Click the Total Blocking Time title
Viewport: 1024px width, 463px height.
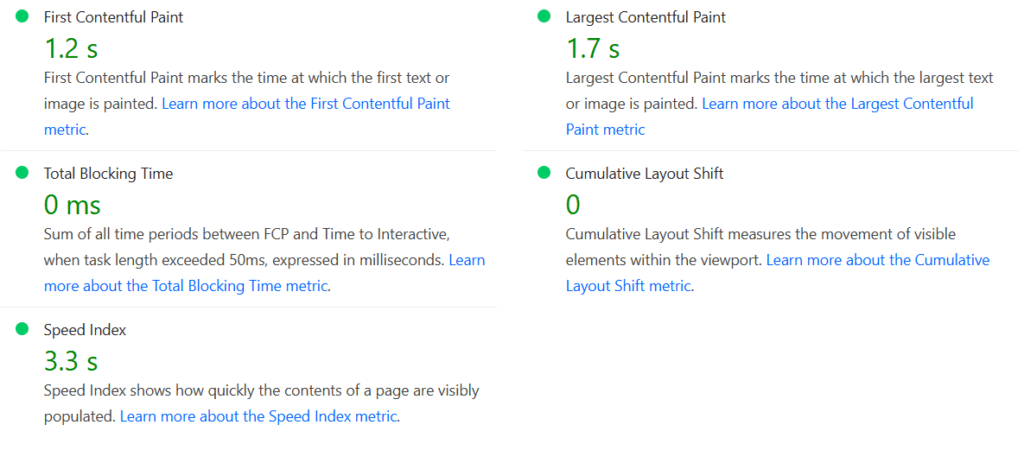(108, 173)
